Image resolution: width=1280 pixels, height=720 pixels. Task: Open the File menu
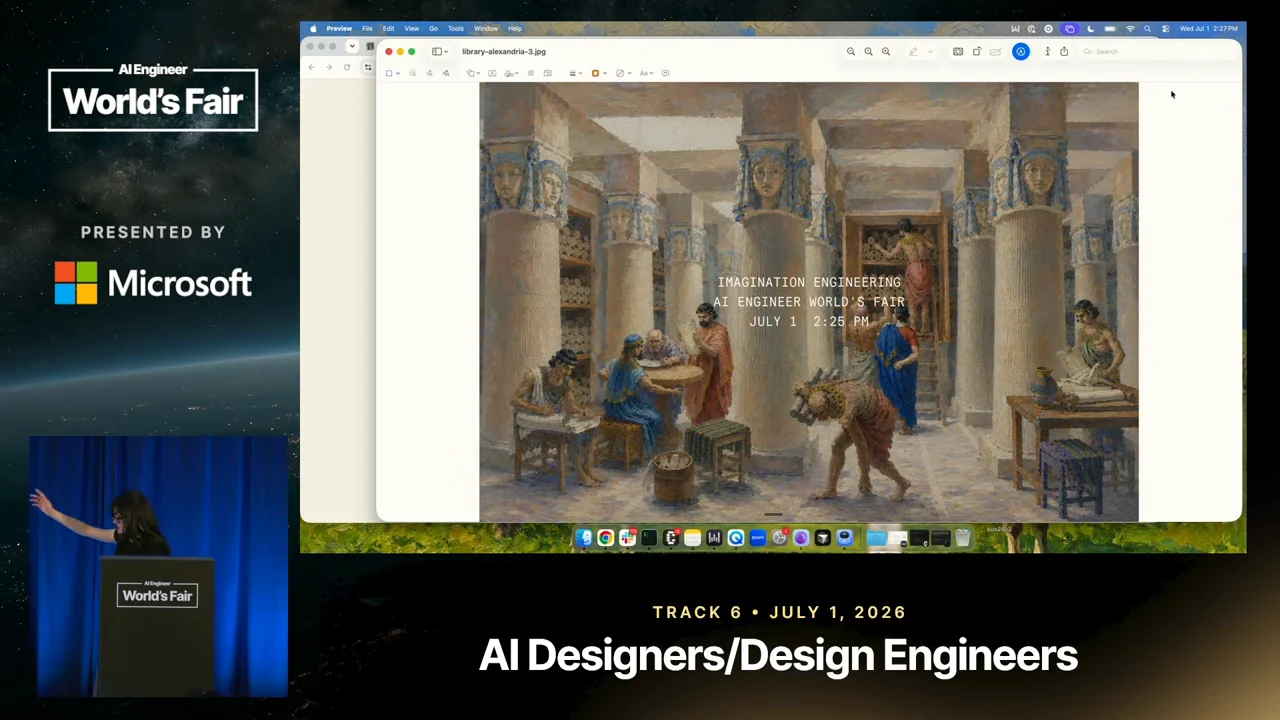pyautogui.click(x=367, y=28)
